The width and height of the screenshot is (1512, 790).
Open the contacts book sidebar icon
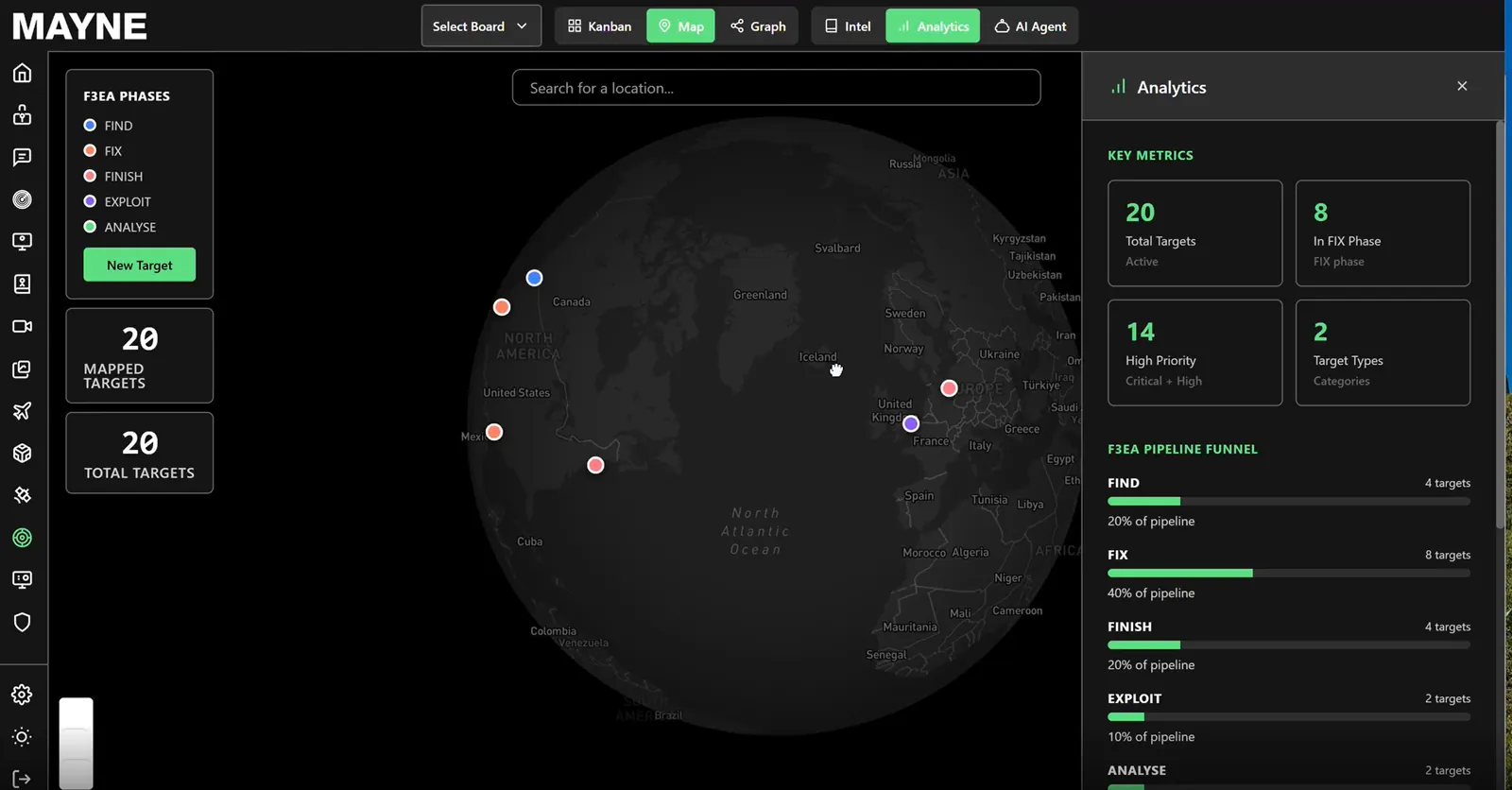point(22,283)
